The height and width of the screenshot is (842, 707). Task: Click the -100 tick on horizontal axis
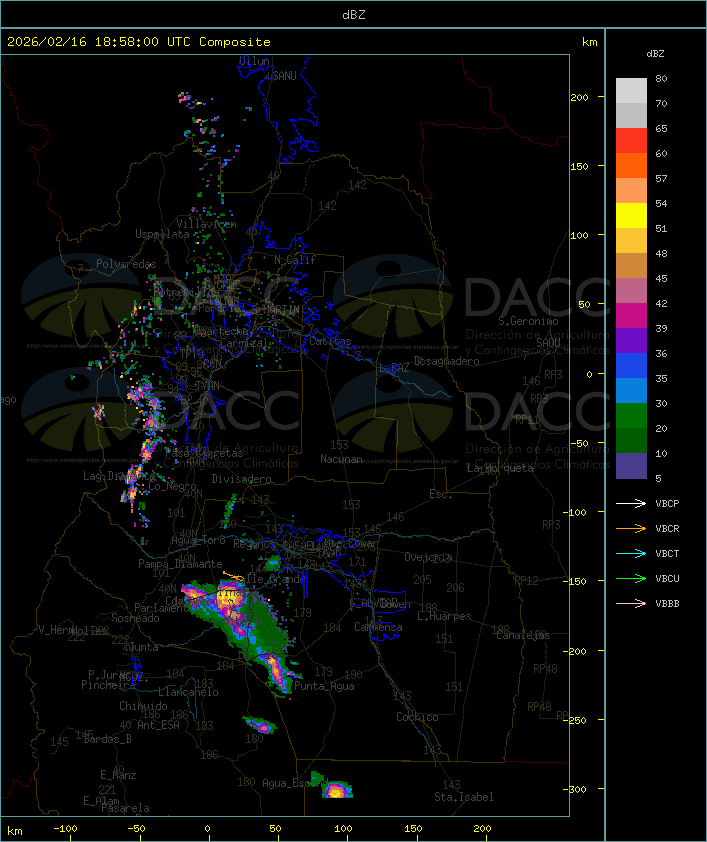point(65,829)
